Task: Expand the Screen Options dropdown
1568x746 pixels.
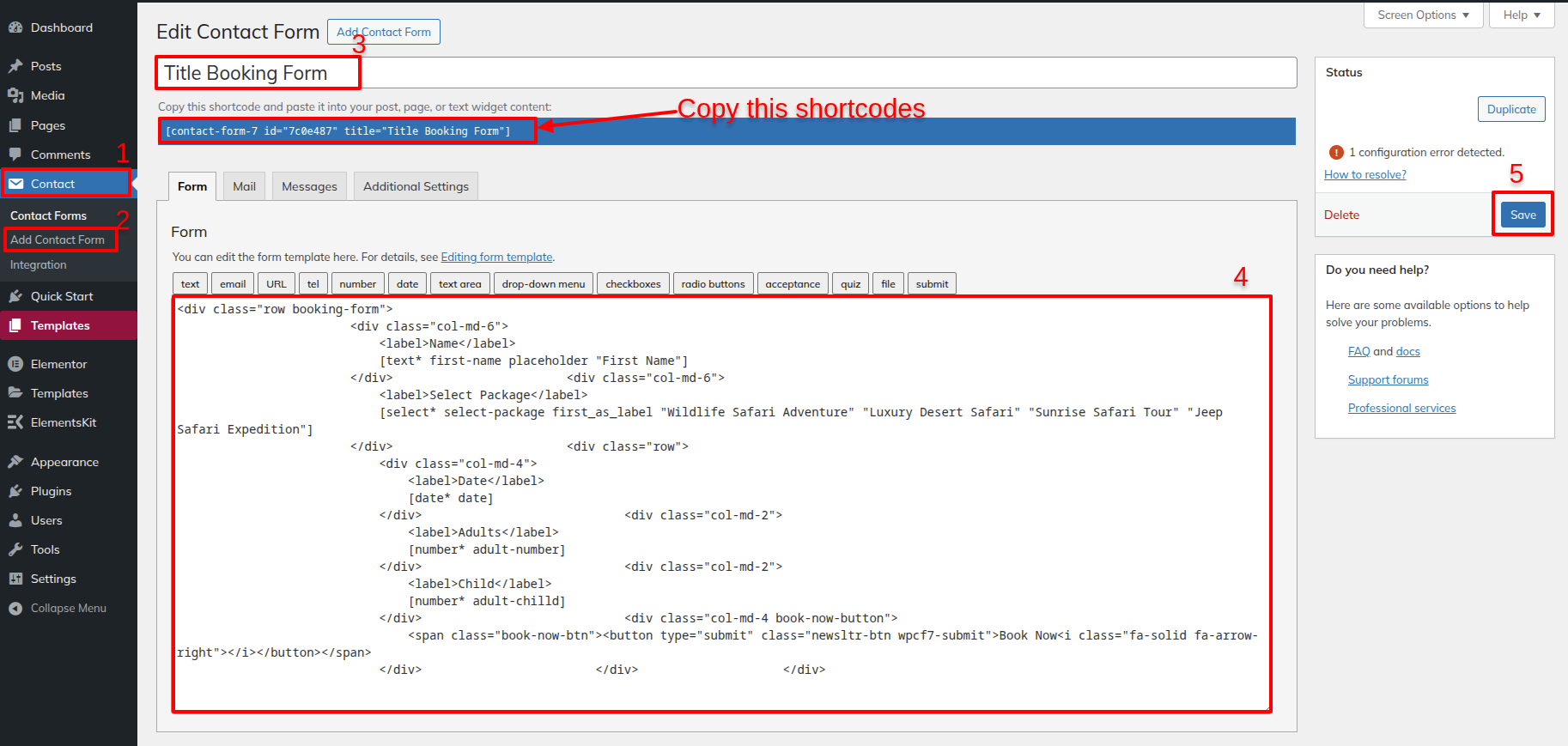Action: pos(1423,15)
